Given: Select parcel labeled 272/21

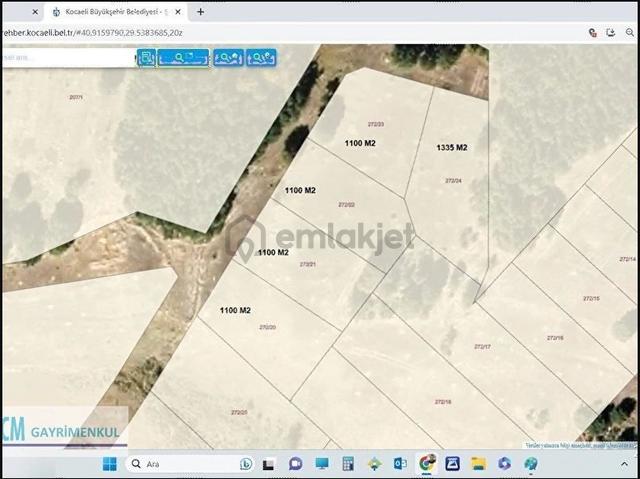Looking at the screenshot, I should (308, 264).
